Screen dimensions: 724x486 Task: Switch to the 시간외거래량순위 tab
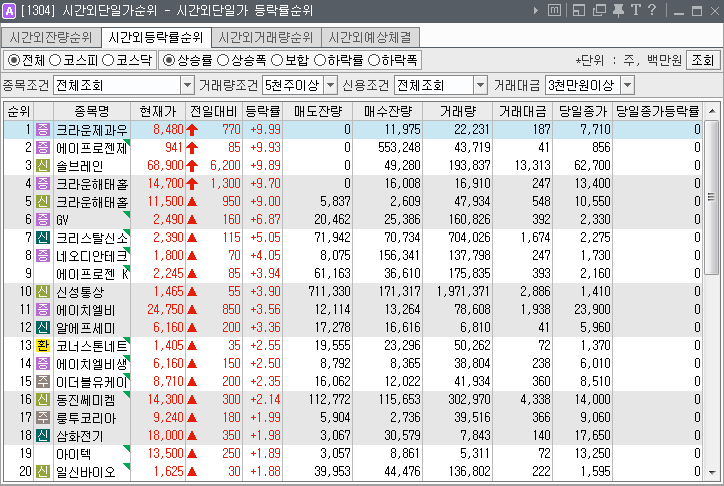point(266,37)
